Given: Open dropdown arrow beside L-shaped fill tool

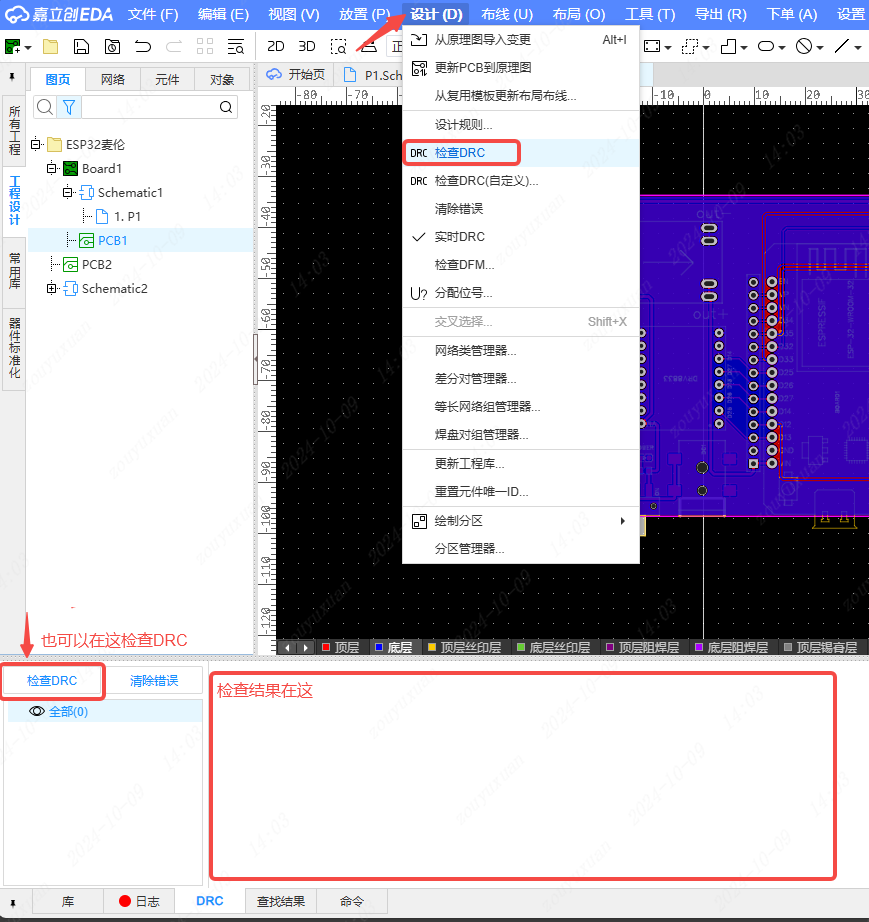Looking at the screenshot, I should click(744, 47).
